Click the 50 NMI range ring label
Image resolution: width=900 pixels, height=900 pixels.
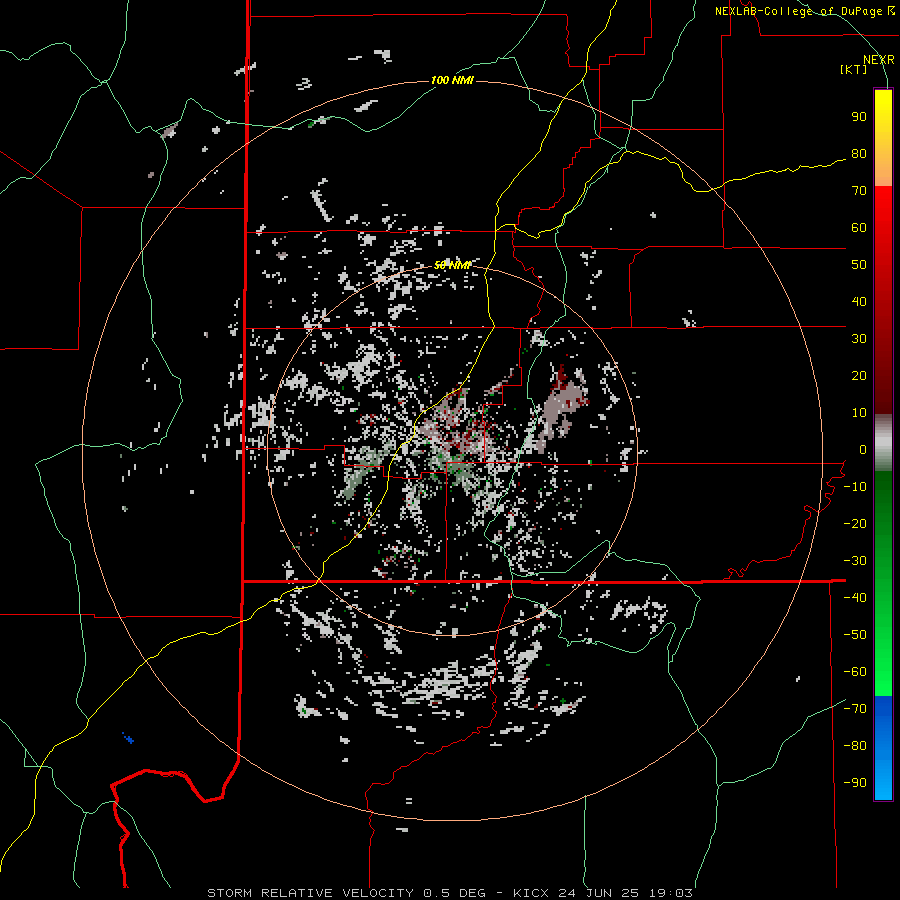pyautogui.click(x=452, y=265)
